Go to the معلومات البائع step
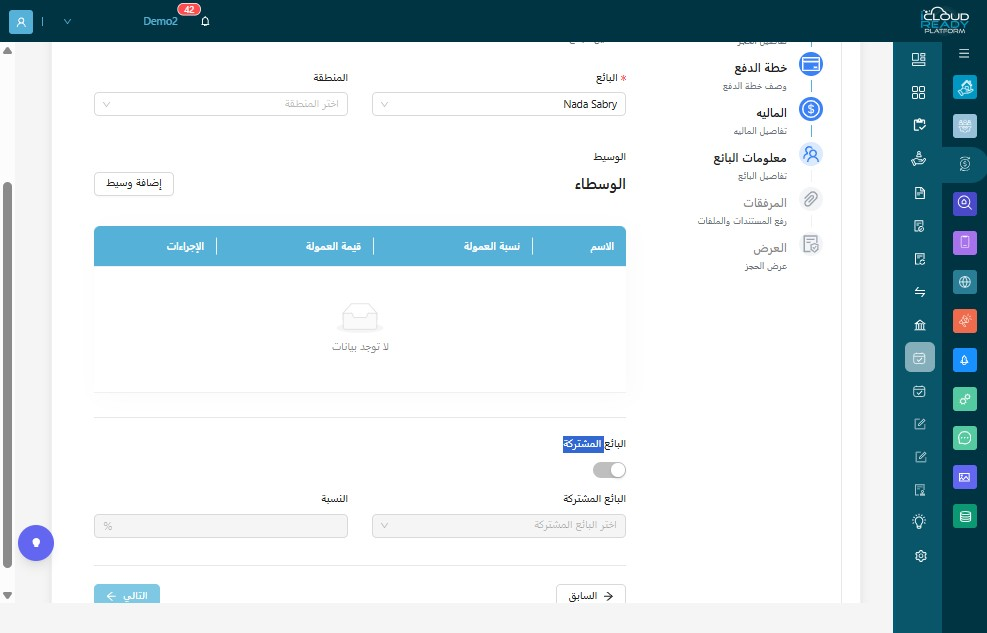Viewport: 987px width, 633px height. [750, 158]
